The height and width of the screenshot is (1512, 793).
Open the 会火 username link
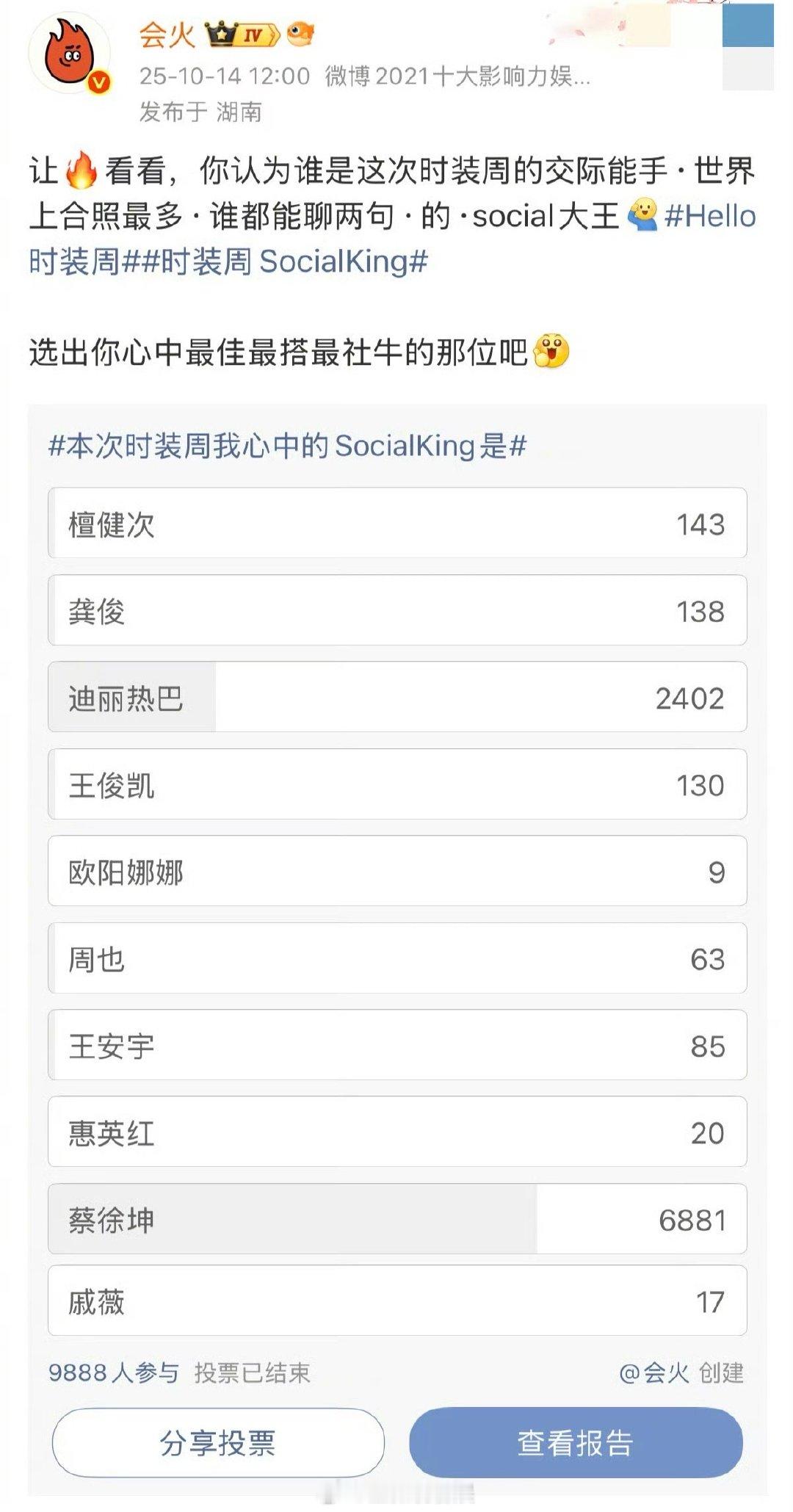pyautogui.click(x=167, y=35)
